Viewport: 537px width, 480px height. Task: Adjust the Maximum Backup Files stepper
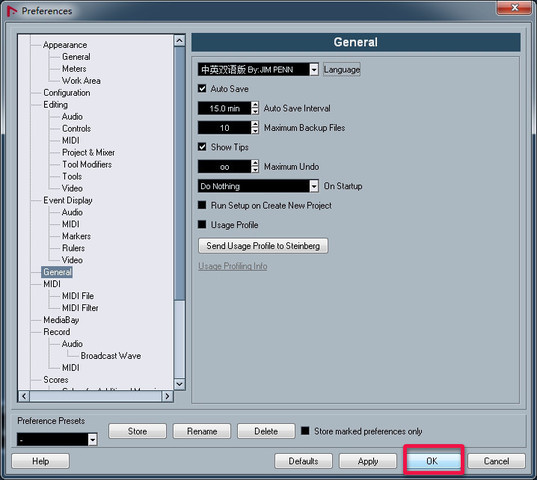pyautogui.click(x=255, y=128)
